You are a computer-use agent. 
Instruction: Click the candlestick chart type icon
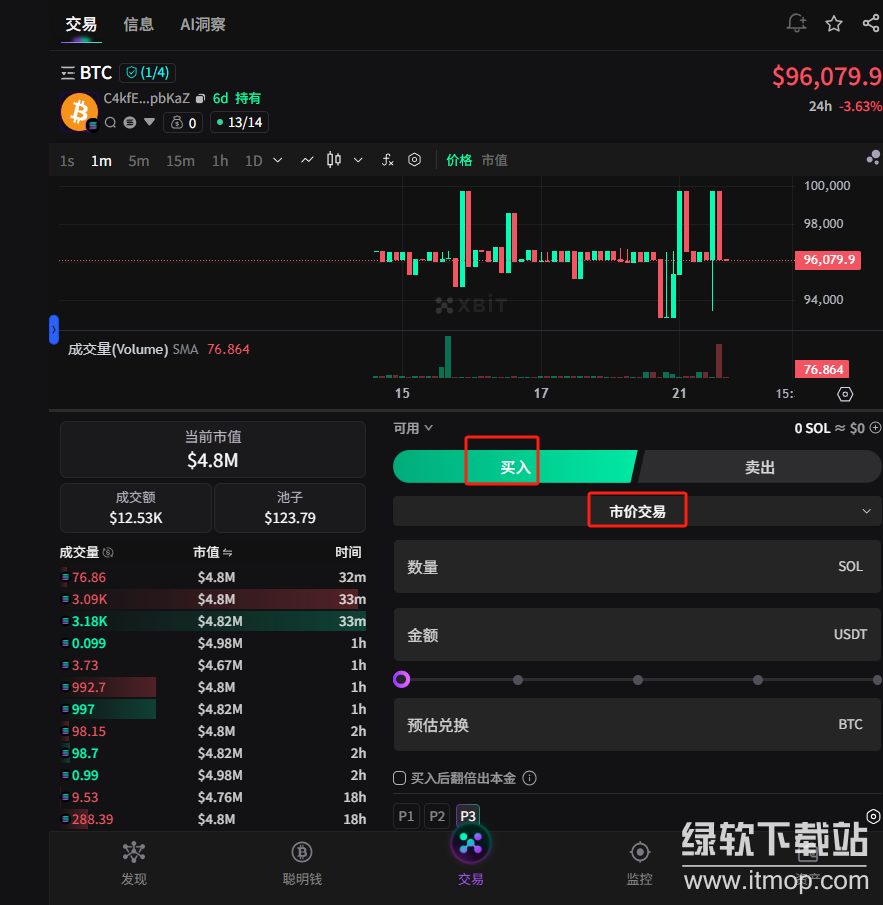[x=334, y=160]
